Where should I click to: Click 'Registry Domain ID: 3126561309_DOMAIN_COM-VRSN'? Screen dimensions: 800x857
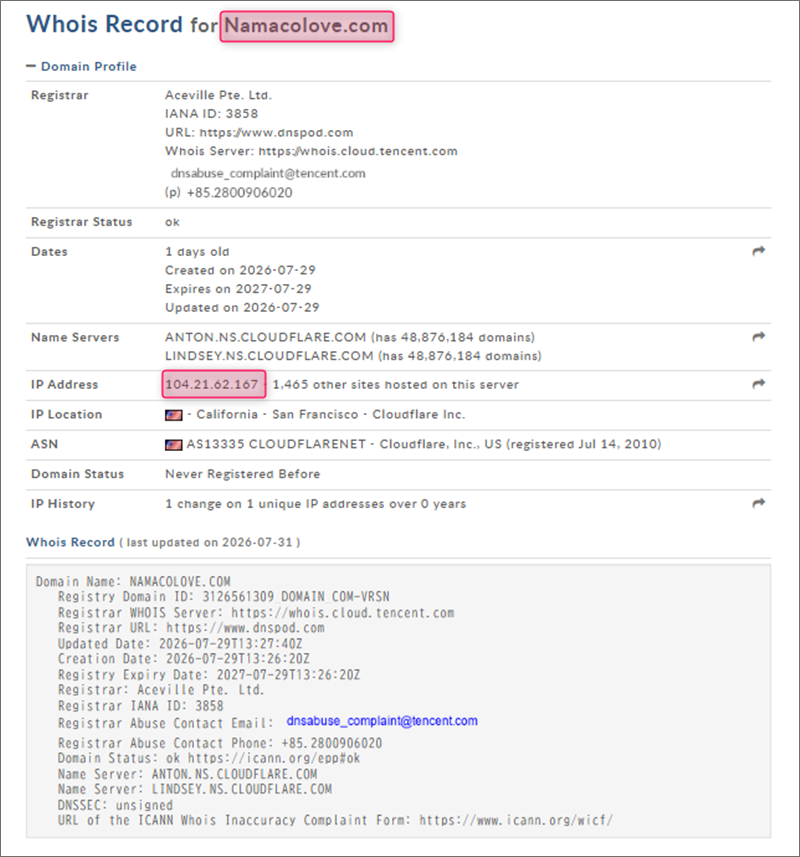pos(223,597)
